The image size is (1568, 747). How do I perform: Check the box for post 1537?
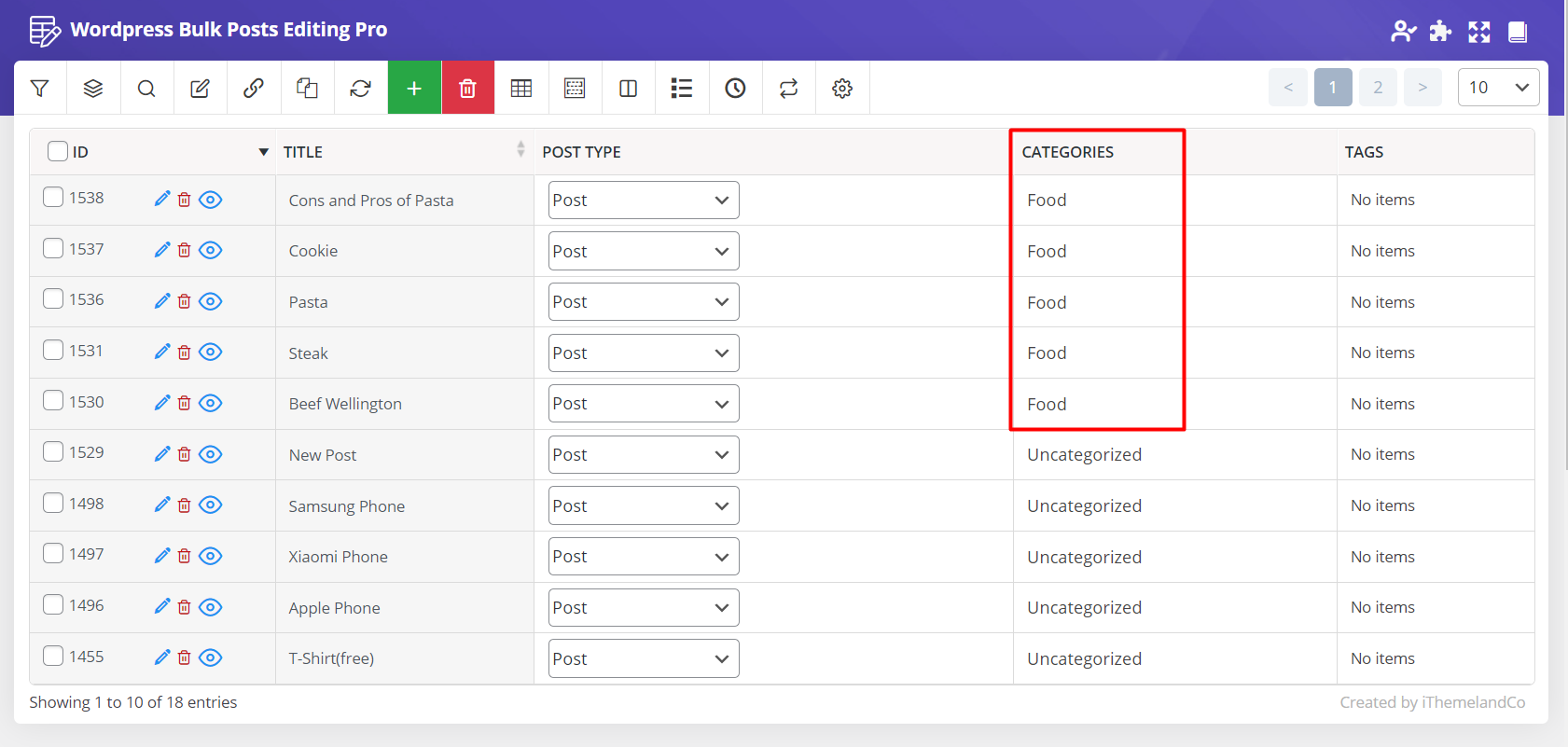click(53, 248)
